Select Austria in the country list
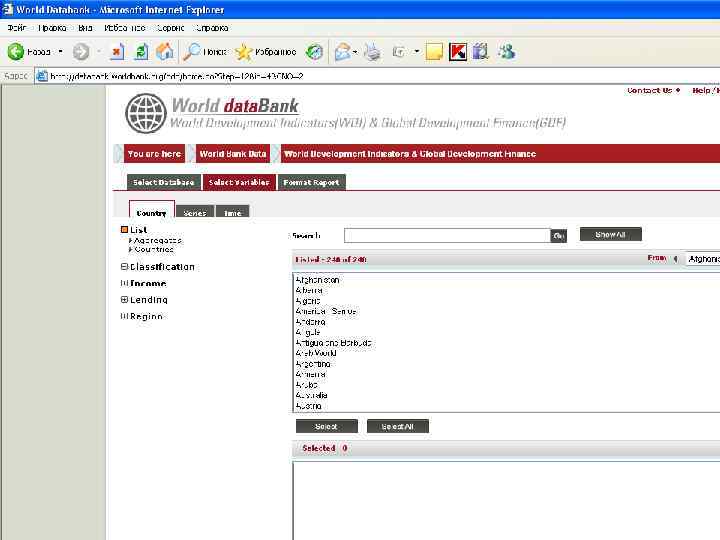Image resolution: width=720 pixels, height=540 pixels. click(309, 405)
